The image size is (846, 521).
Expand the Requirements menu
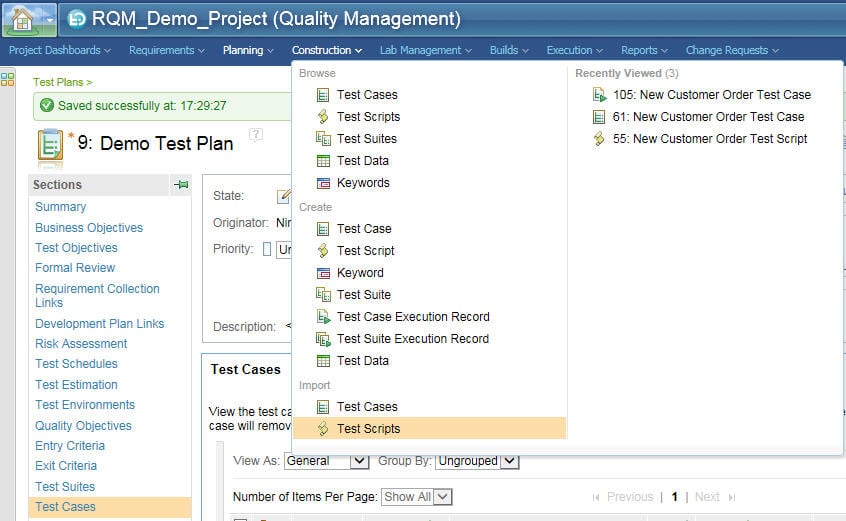click(x=167, y=50)
